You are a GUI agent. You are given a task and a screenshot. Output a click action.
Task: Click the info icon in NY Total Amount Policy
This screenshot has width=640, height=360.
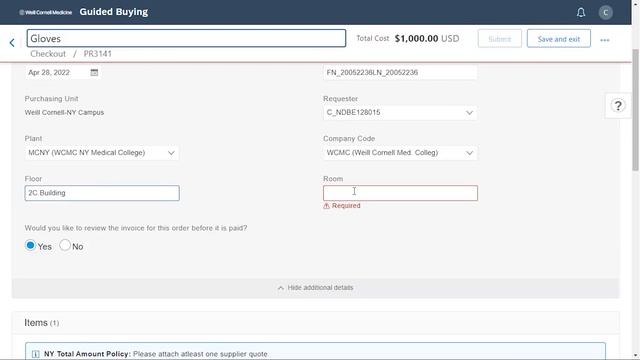[x=36, y=354]
